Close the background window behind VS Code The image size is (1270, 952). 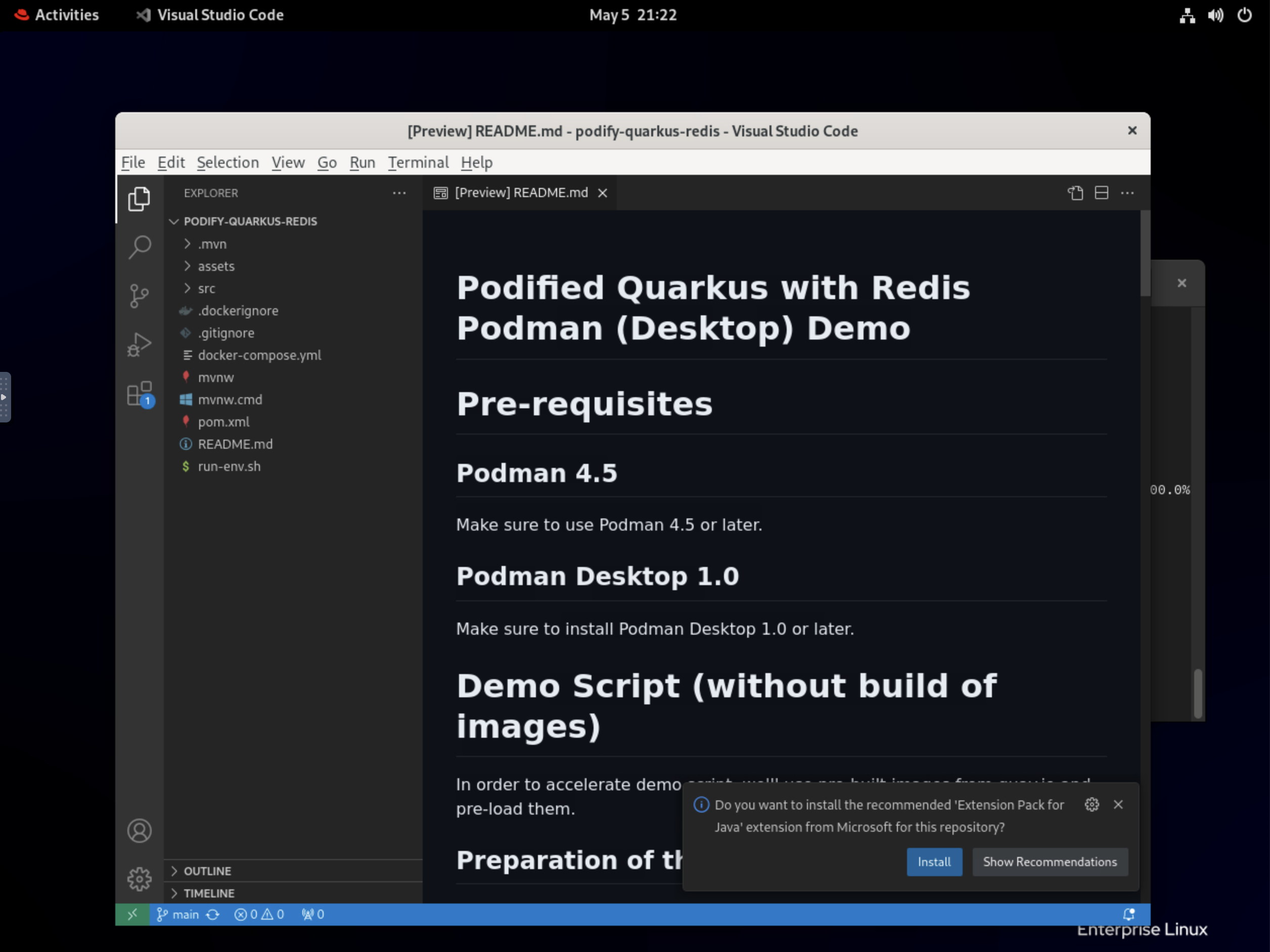pyautogui.click(x=1182, y=283)
